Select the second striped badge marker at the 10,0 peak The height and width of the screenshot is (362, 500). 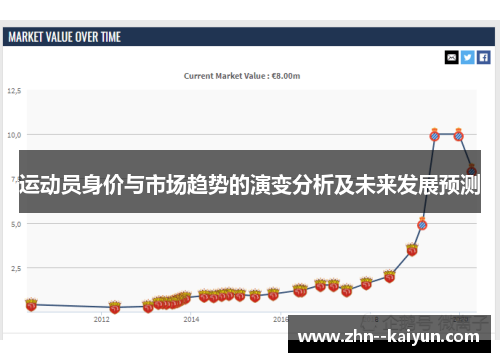tap(459, 135)
